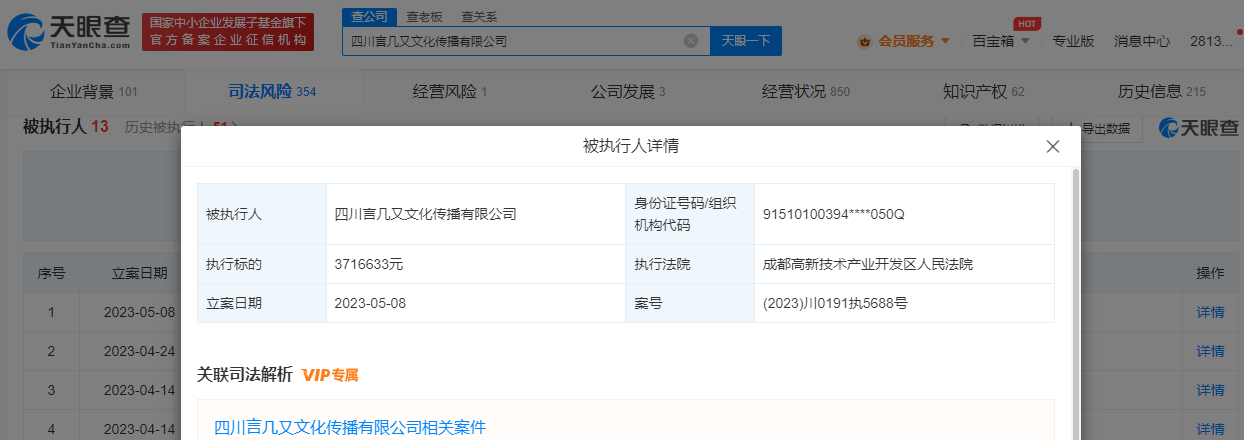Open 四川言几又文化传播有限公司相关案件 link
This screenshot has height=440, width=1244.
[350, 427]
